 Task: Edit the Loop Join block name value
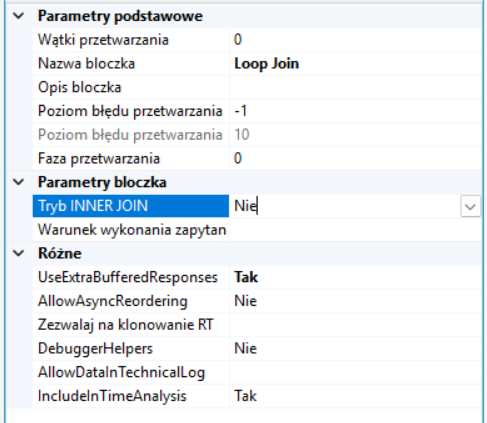[x=355, y=63]
